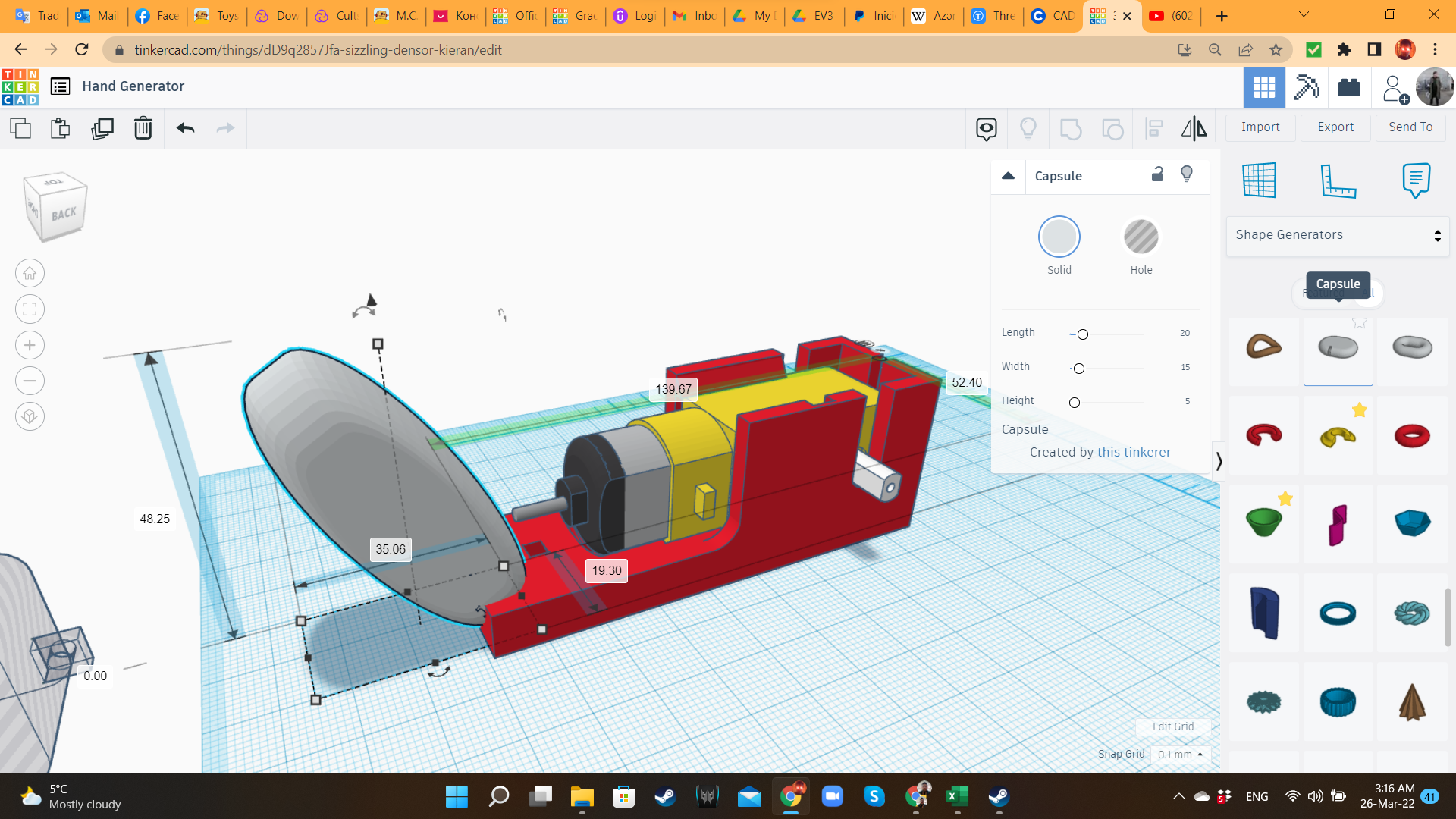The width and height of the screenshot is (1456, 819).
Task: Toggle the lock on the Capsule shape
Action: pyautogui.click(x=1157, y=174)
